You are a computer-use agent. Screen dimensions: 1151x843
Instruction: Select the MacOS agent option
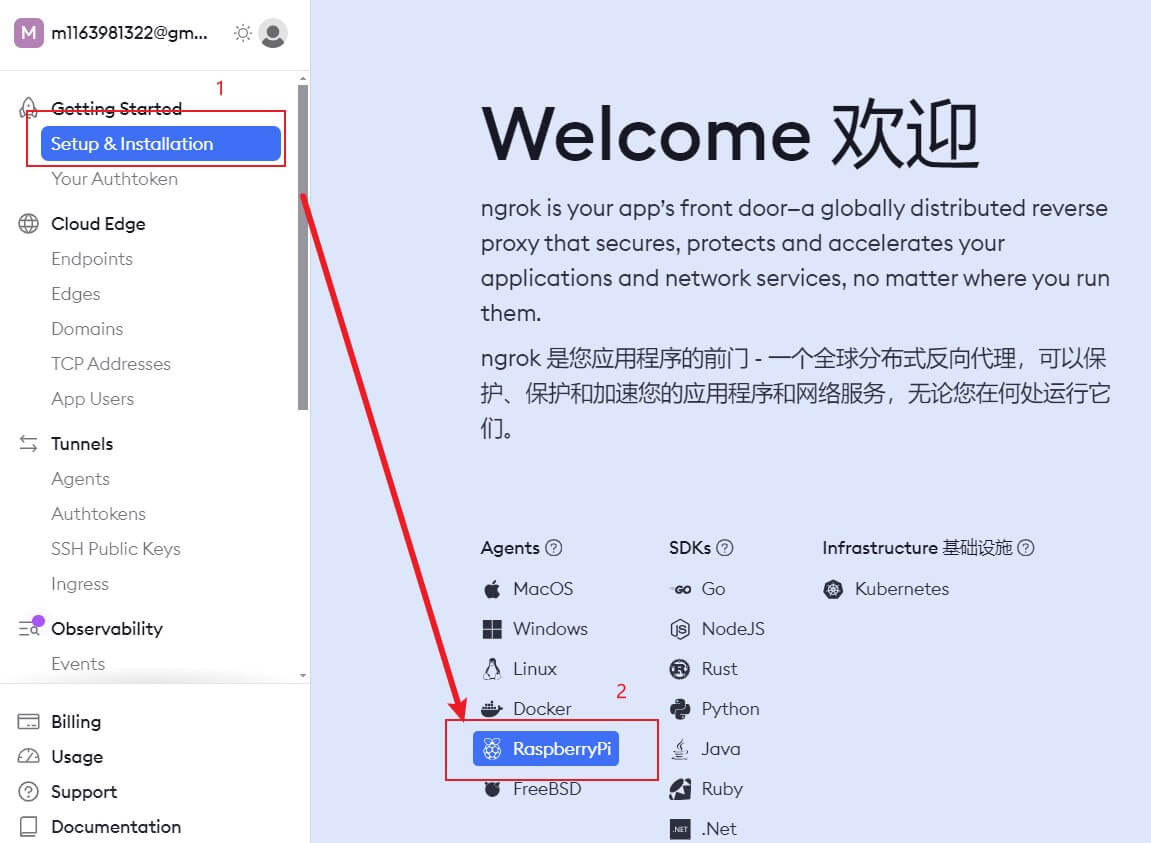pyautogui.click(x=542, y=589)
